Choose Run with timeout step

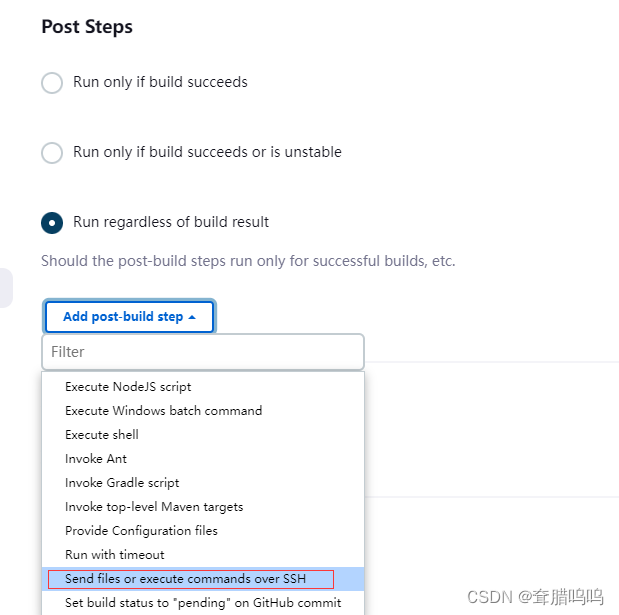115,555
